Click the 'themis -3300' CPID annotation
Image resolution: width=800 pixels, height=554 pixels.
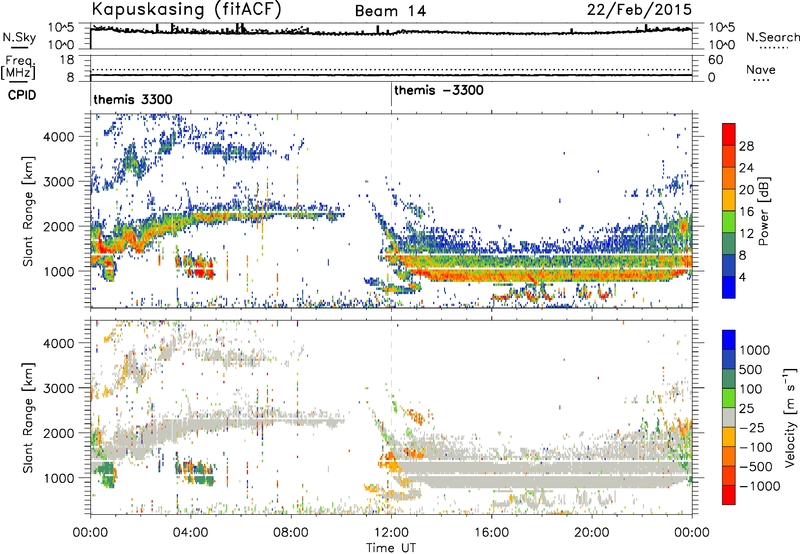[x=439, y=90]
